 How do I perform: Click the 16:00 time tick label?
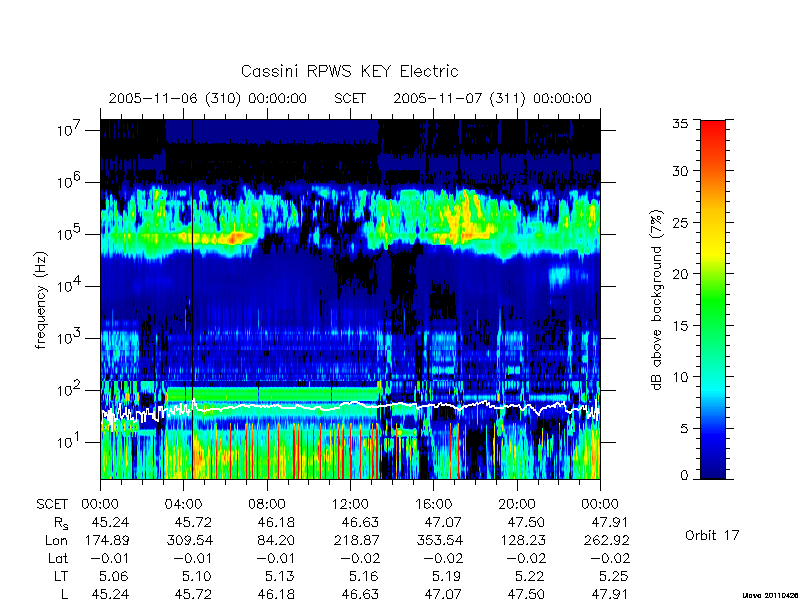click(434, 504)
